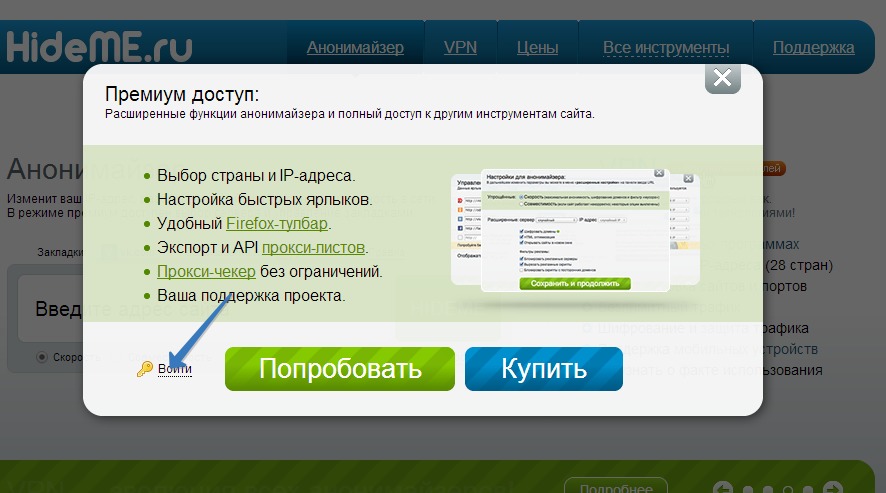Image resolution: width=886 pixels, height=493 pixels.
Task: Open the Войти login link
Action: 175,369
